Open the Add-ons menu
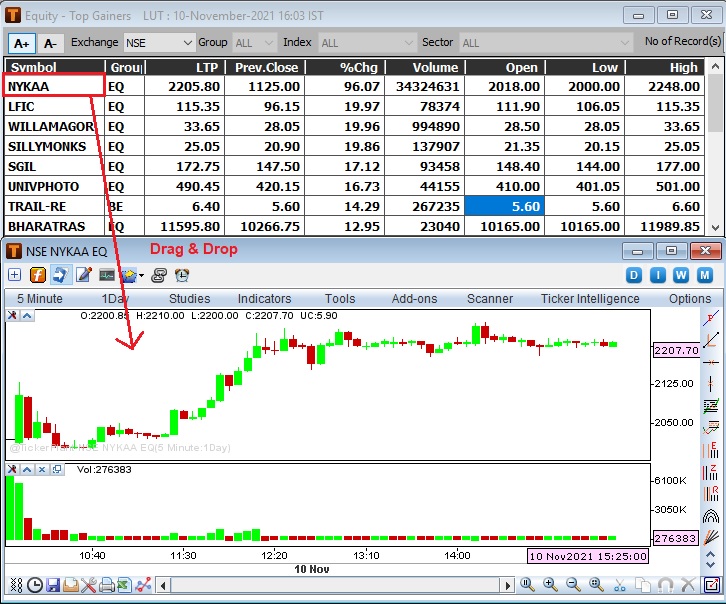This screenshot has height=604, width=726. [414, 299]
